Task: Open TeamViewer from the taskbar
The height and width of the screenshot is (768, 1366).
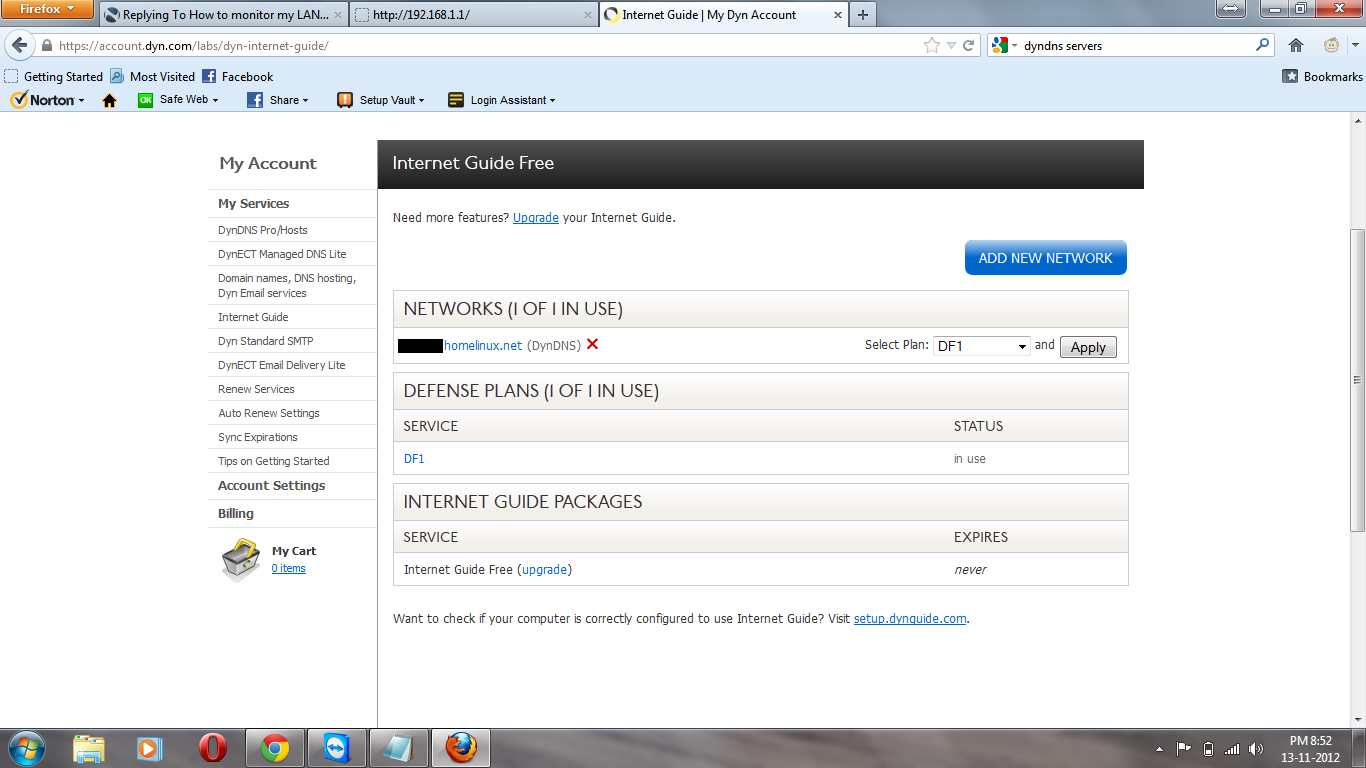Action: click(337, 748)
